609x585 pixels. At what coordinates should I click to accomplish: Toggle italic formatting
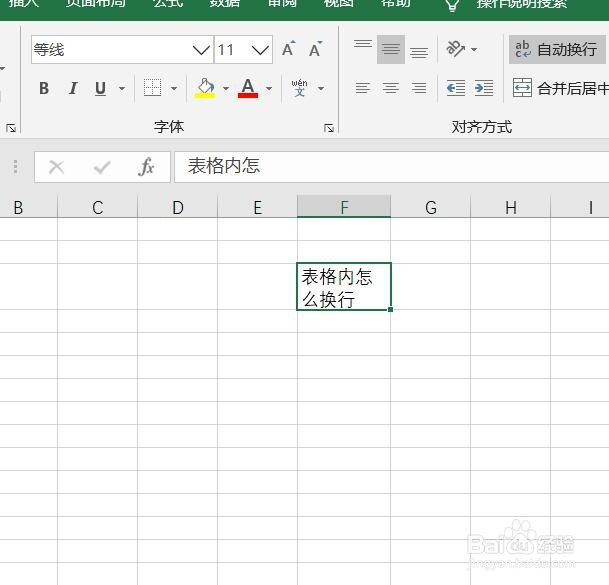(x=73, y=88)
